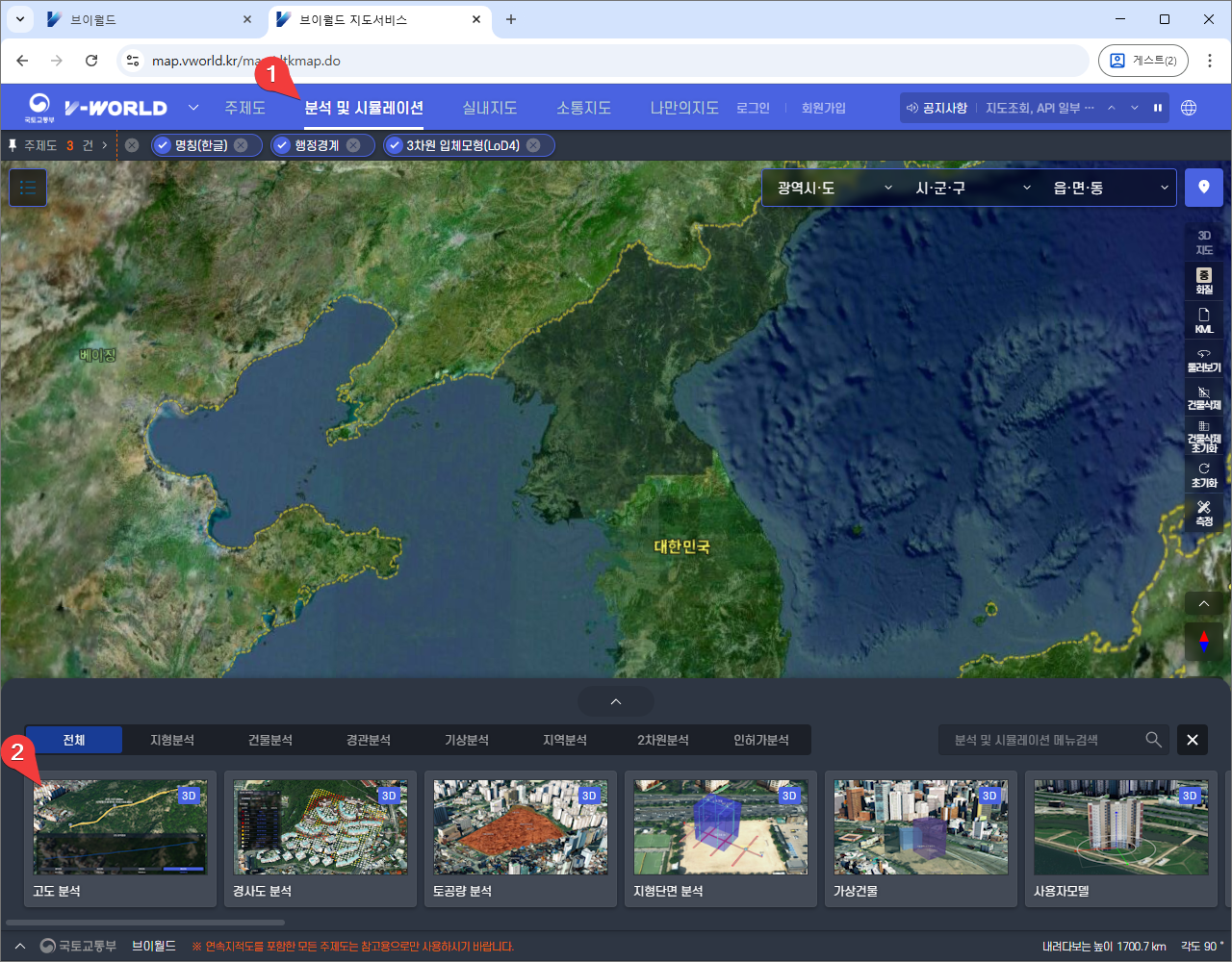Click the compass north arrow
This screenshot has width=1232, height=962.
click(x=1203, y=640)
